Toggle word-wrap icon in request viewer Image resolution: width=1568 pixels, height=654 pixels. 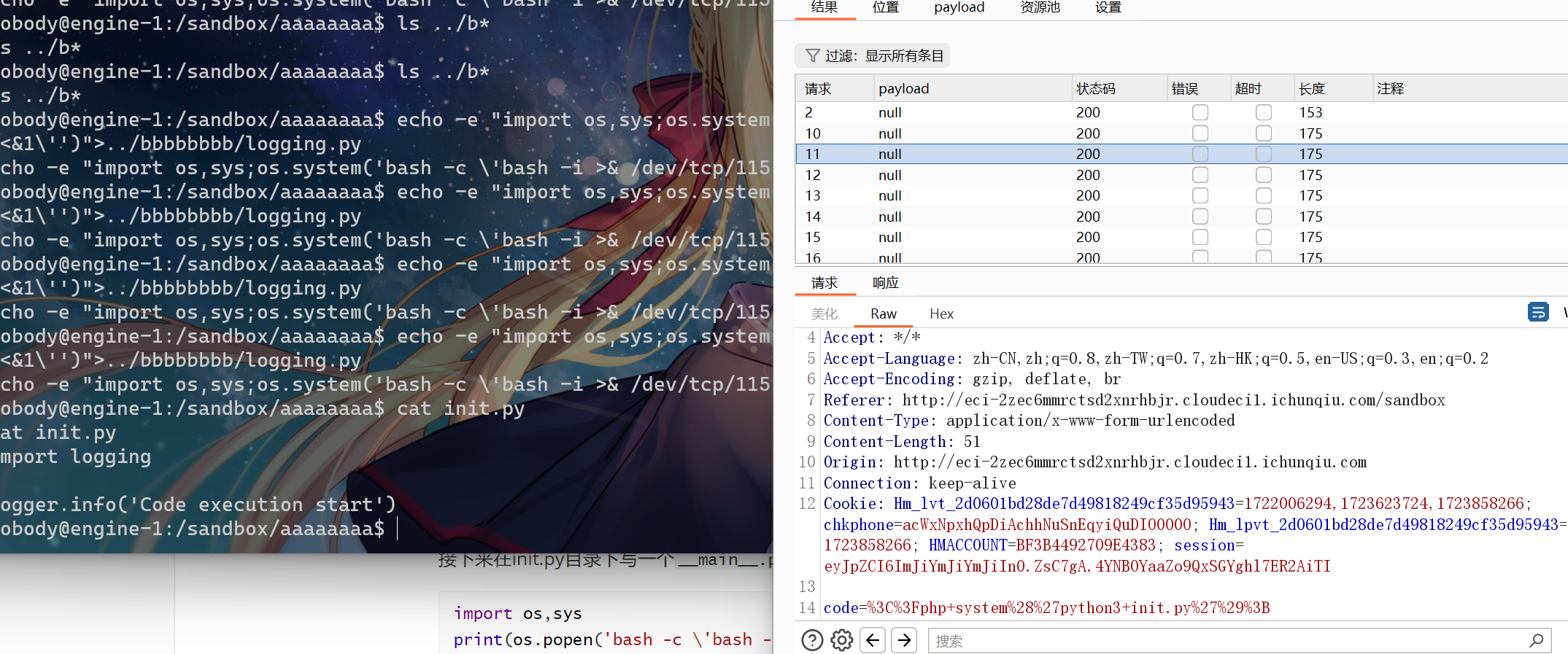point(1538,312)
